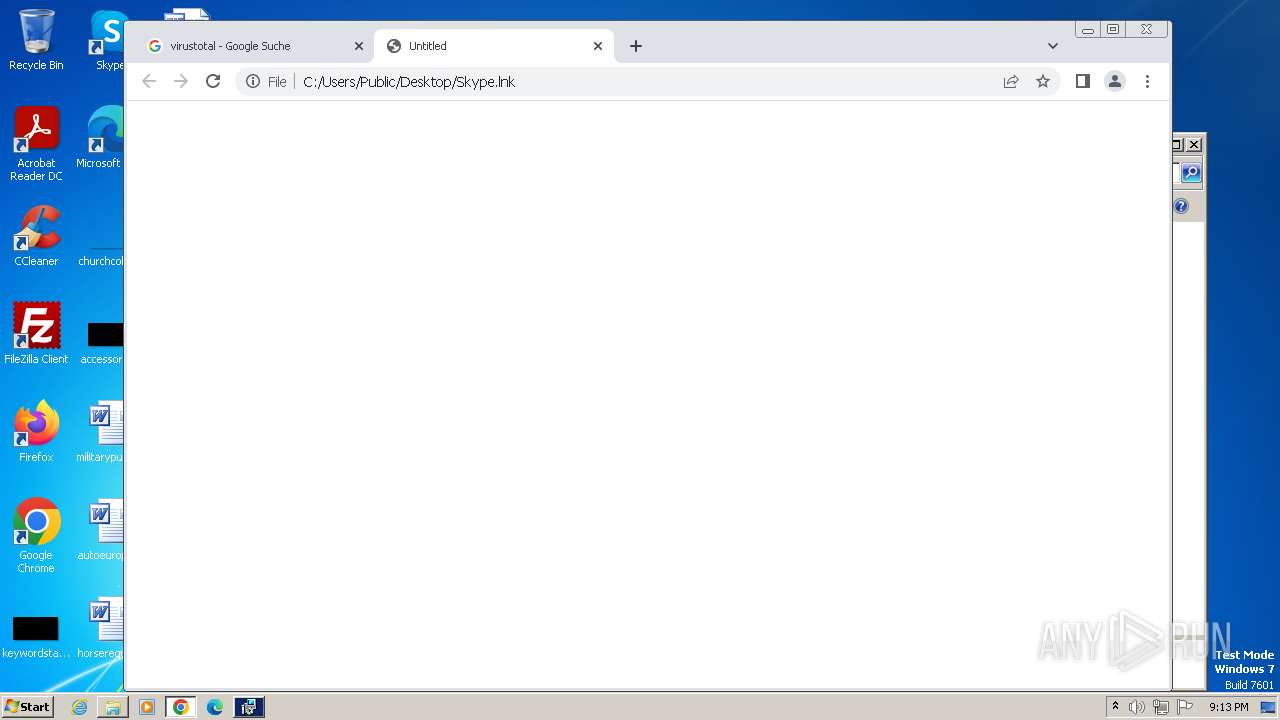This screenshot has height=720, width=1280.
Task: Click the Show desktop button
Action: (1268, 707)
